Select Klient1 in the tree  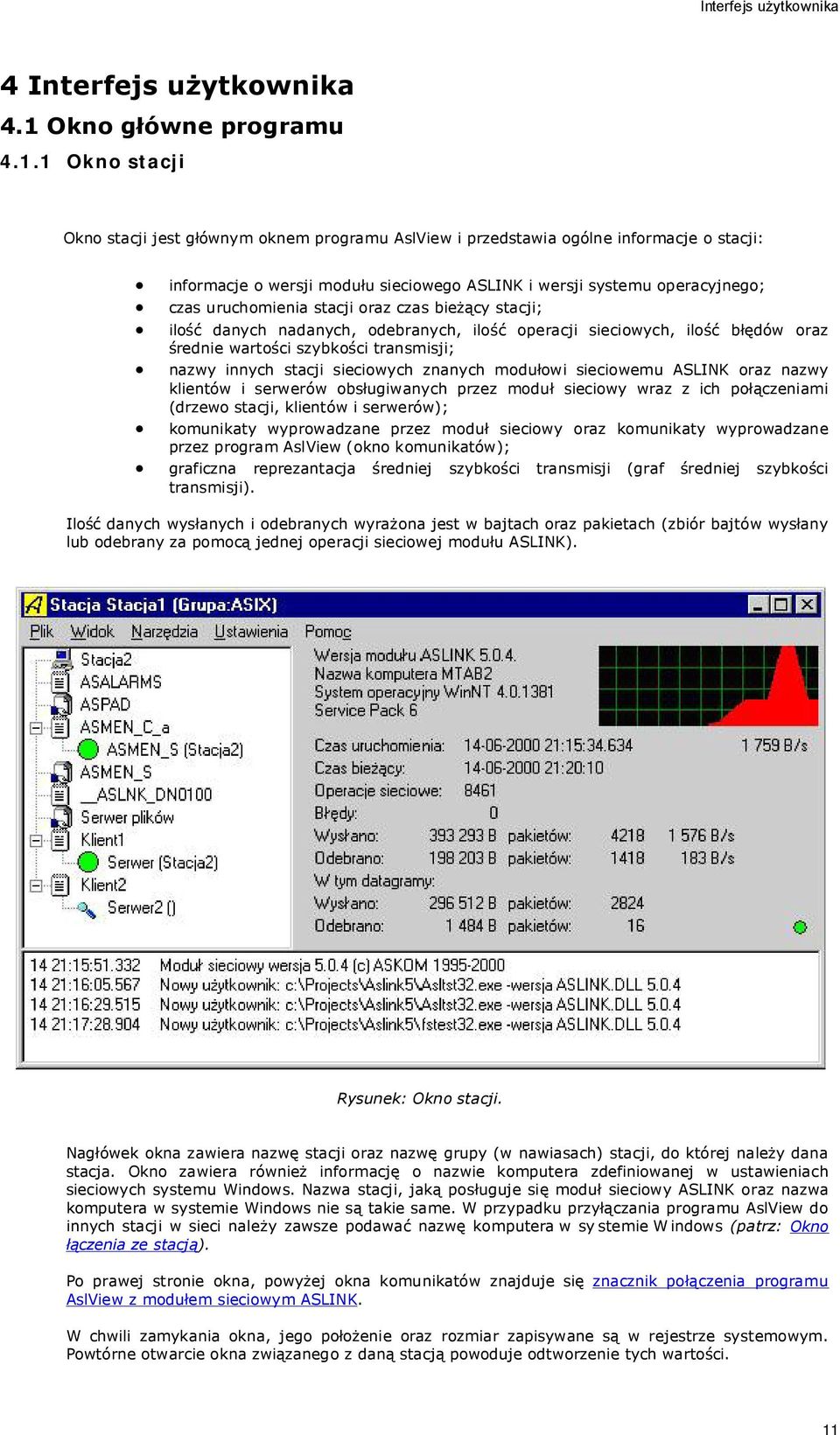coord(102,840)
